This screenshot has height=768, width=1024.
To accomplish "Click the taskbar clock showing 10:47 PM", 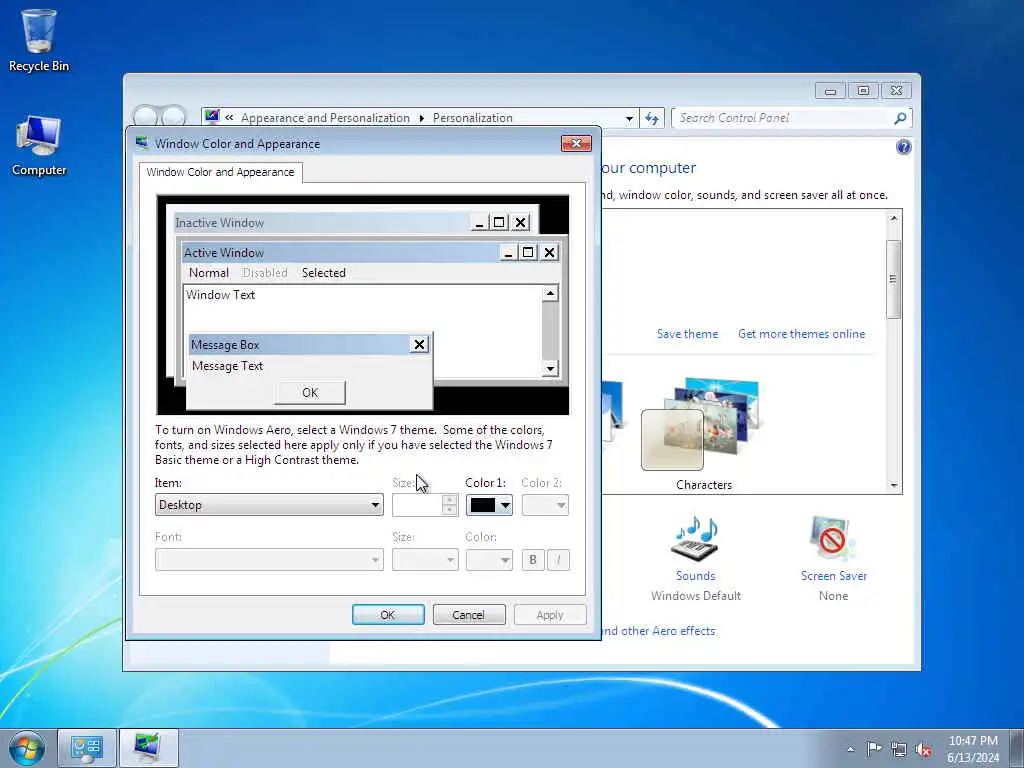I will (x=973, y=748).
